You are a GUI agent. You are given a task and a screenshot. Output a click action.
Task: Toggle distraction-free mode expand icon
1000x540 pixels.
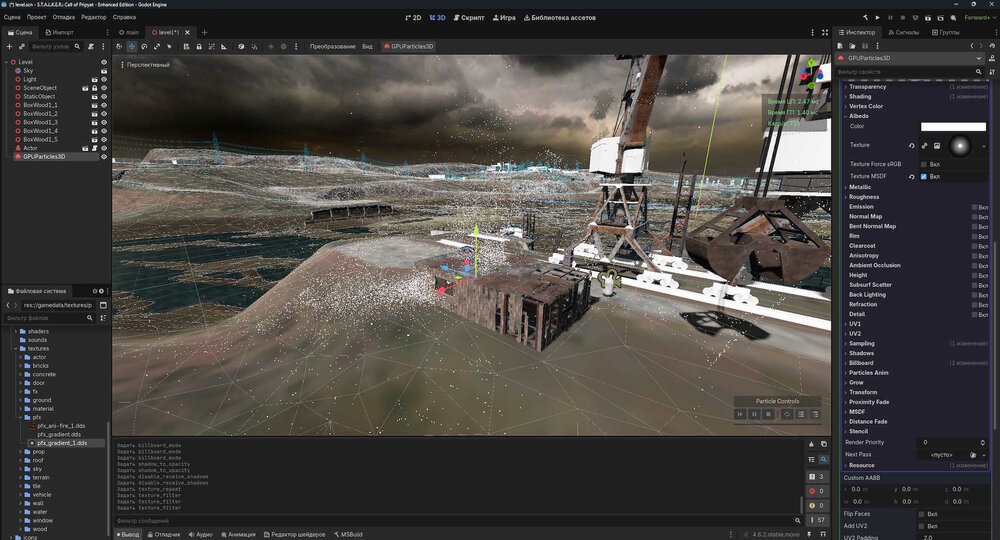coord(825,32)
